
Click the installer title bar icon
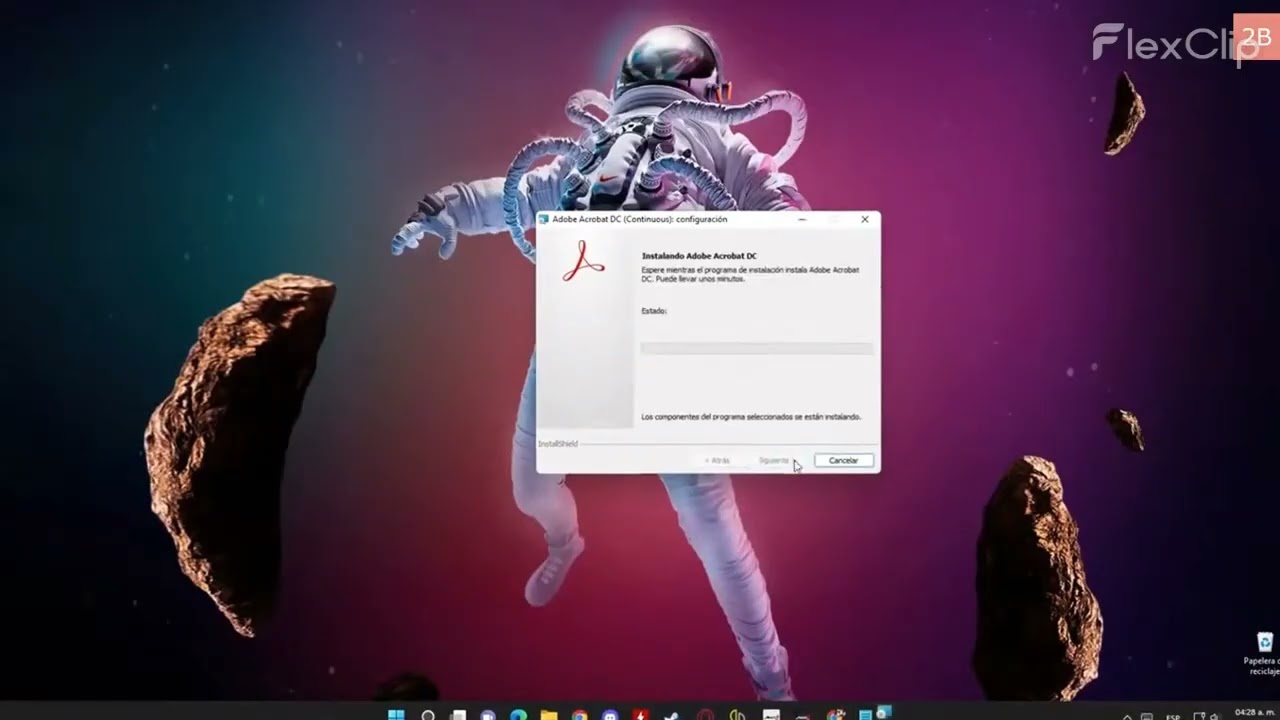pyautogui.click(x=544, y=219)
